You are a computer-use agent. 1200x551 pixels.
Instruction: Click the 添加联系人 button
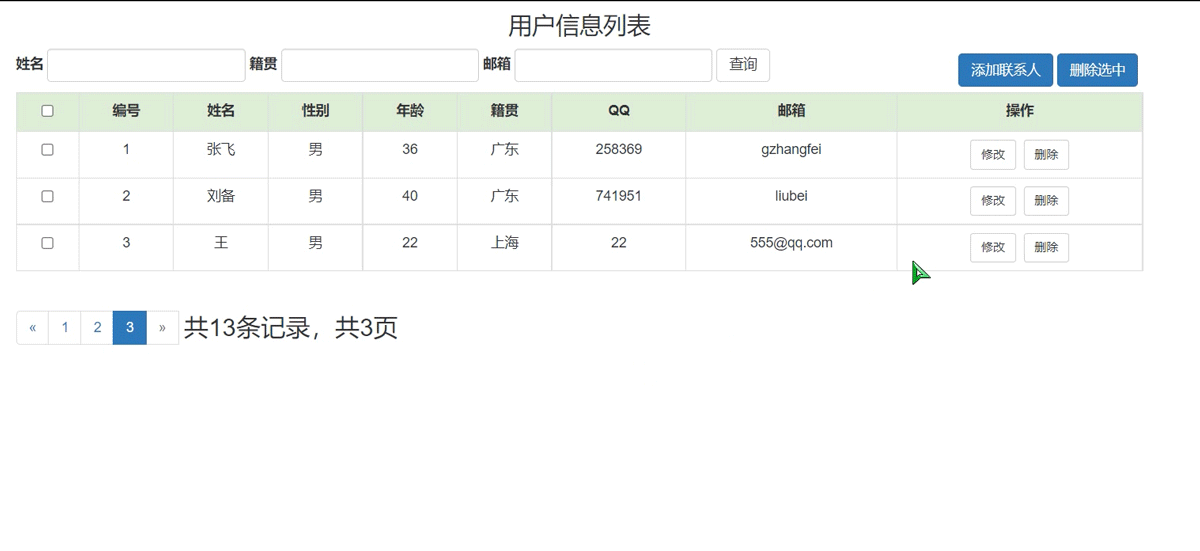coord(1005,70)
